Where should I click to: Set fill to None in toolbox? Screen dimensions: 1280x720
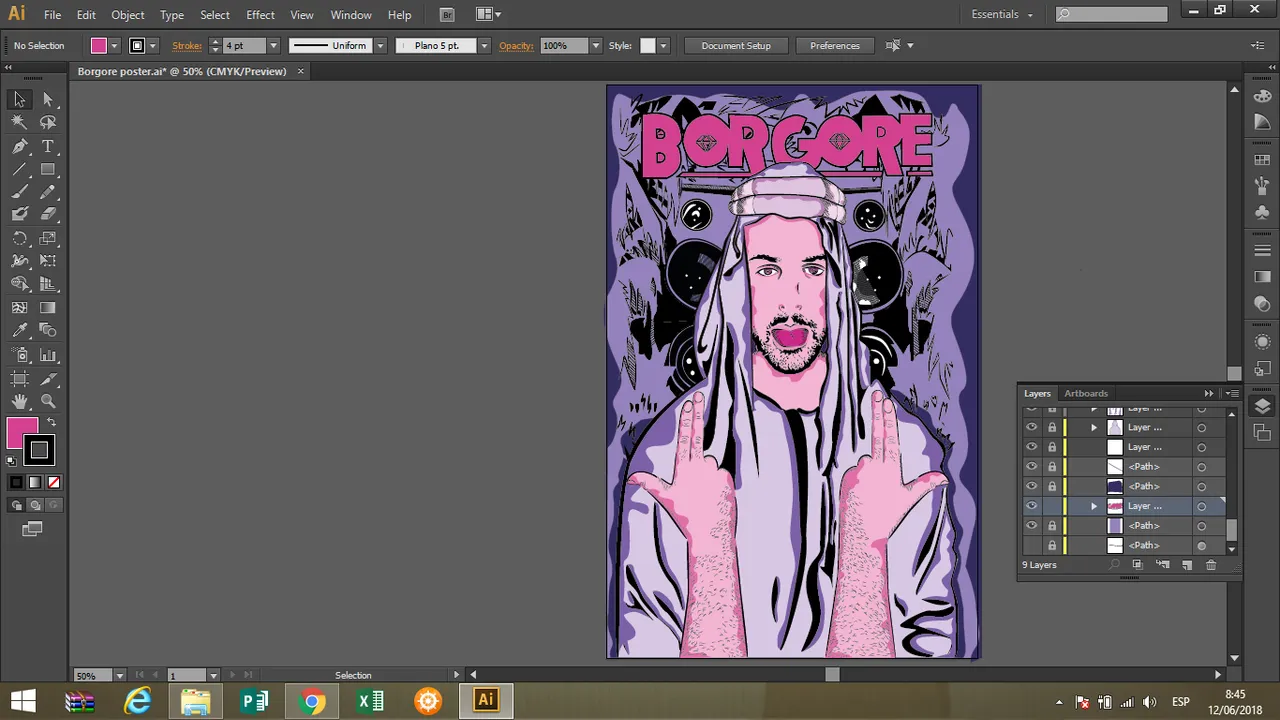click(54, 482)
